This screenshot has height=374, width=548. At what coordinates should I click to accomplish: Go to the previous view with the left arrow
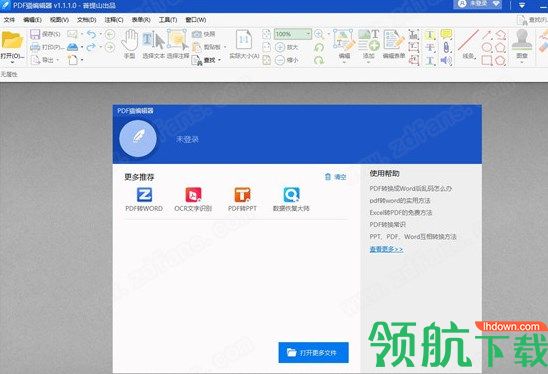110,34
